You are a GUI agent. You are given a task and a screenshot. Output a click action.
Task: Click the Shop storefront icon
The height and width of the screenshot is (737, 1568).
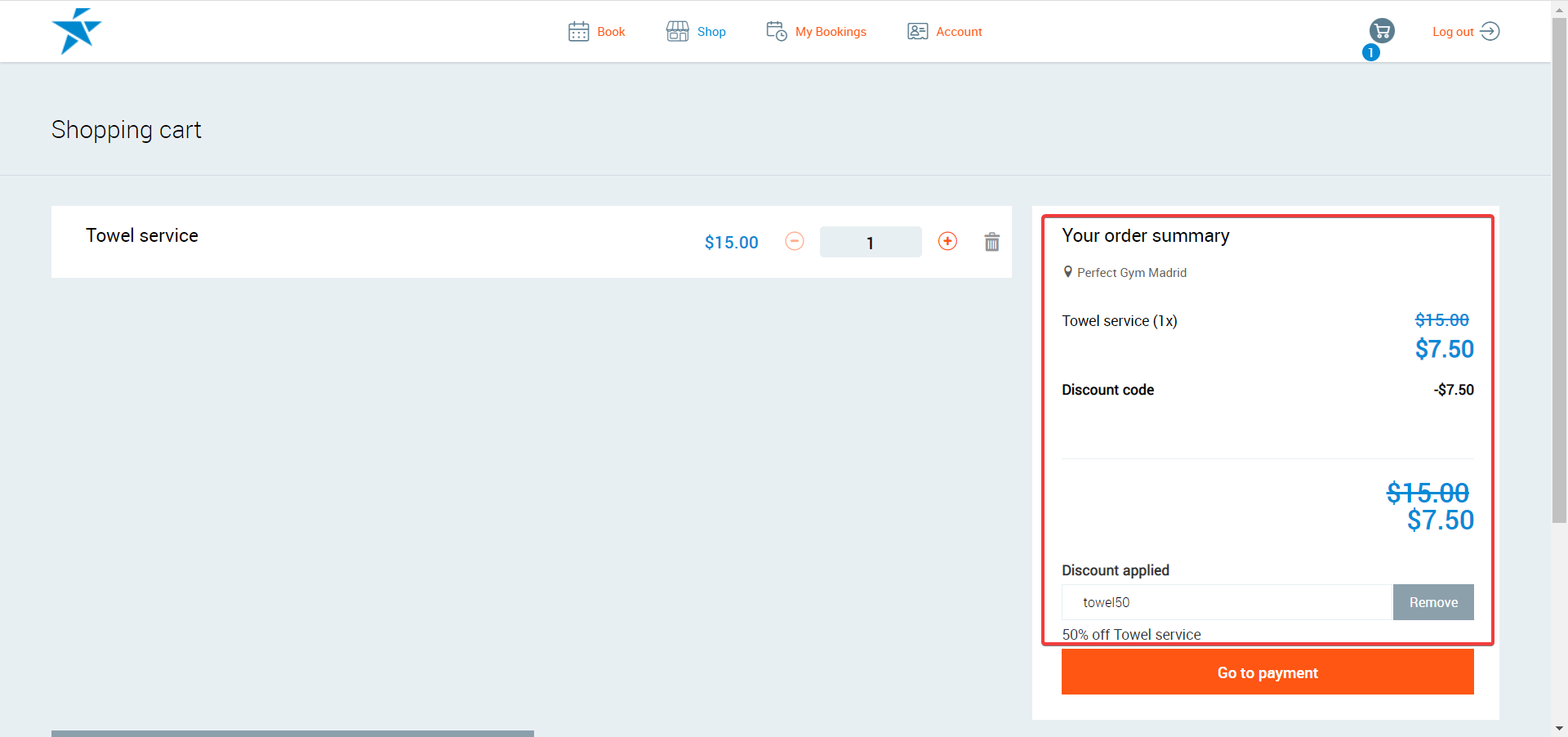677,32
